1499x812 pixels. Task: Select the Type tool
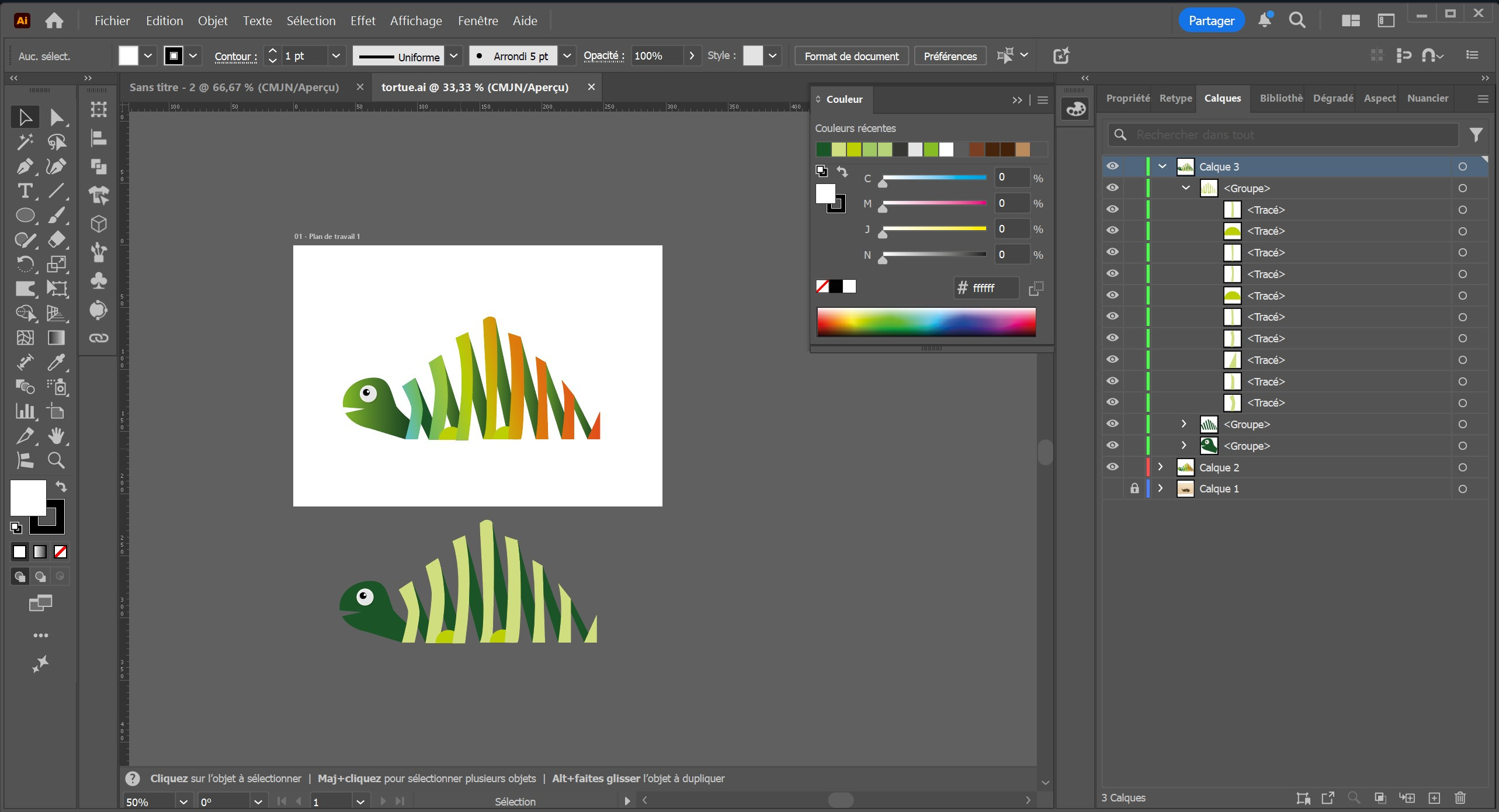(25, 191)
